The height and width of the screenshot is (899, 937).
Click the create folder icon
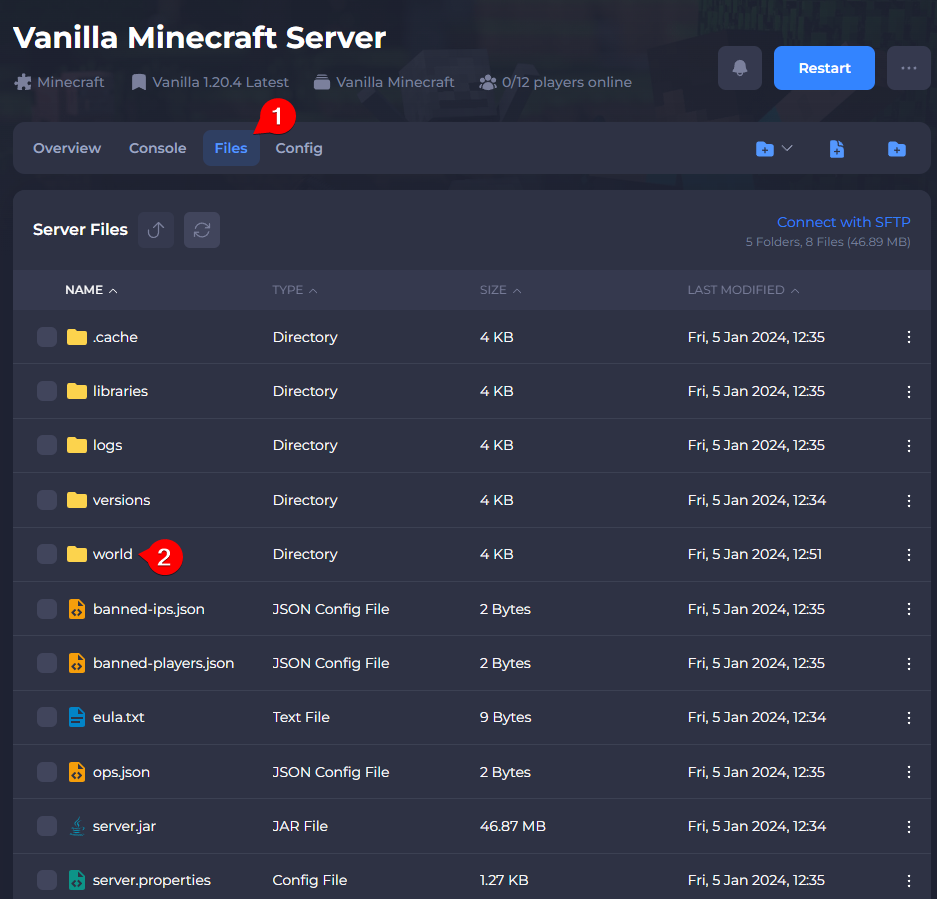pos(896,149)
